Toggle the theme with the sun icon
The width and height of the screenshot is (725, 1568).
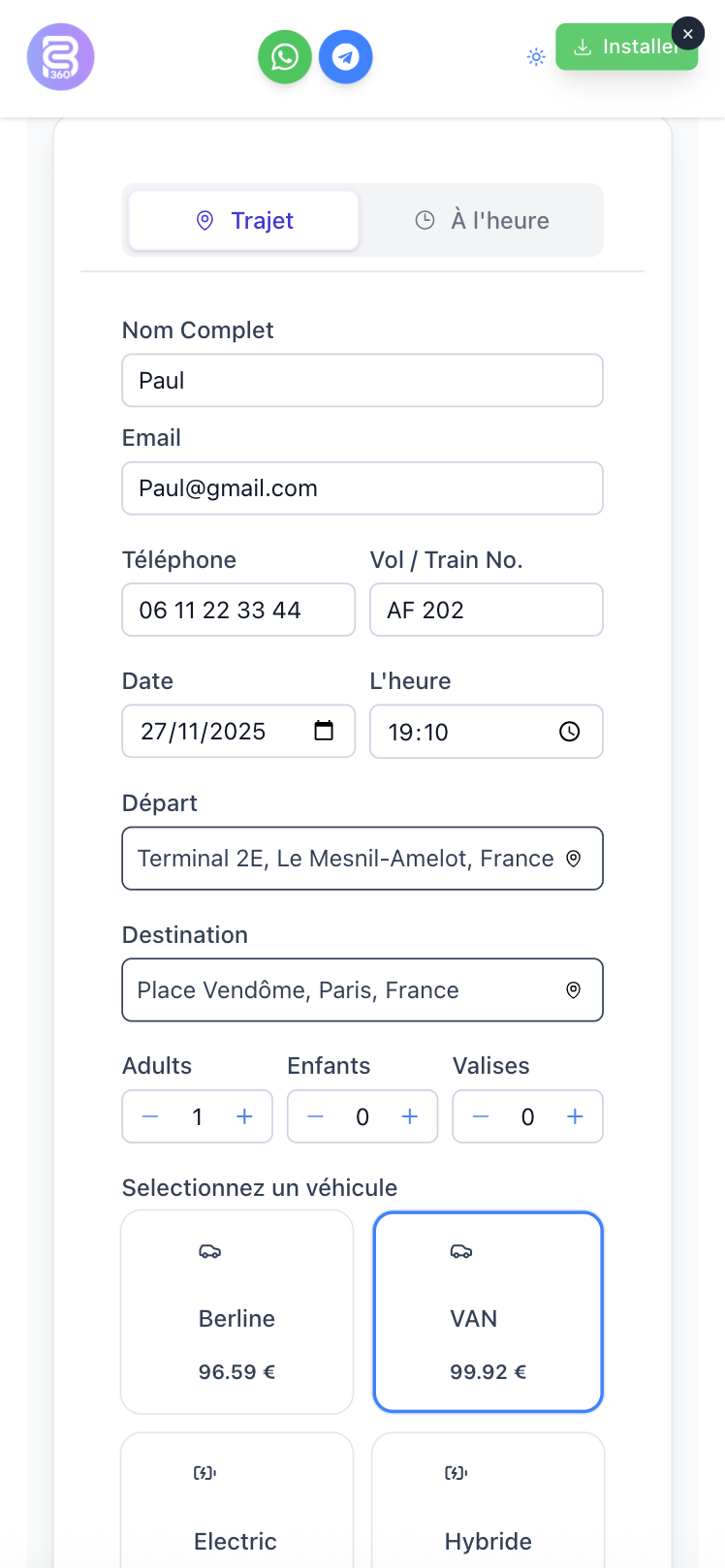(536, 56)
